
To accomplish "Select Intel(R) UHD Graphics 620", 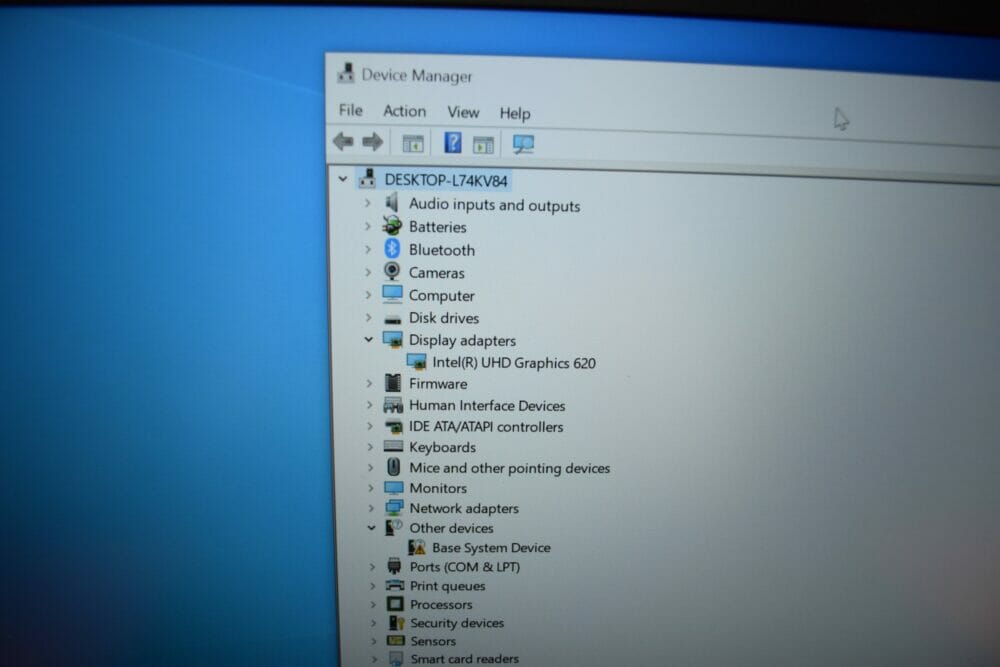I will (514, 363).
